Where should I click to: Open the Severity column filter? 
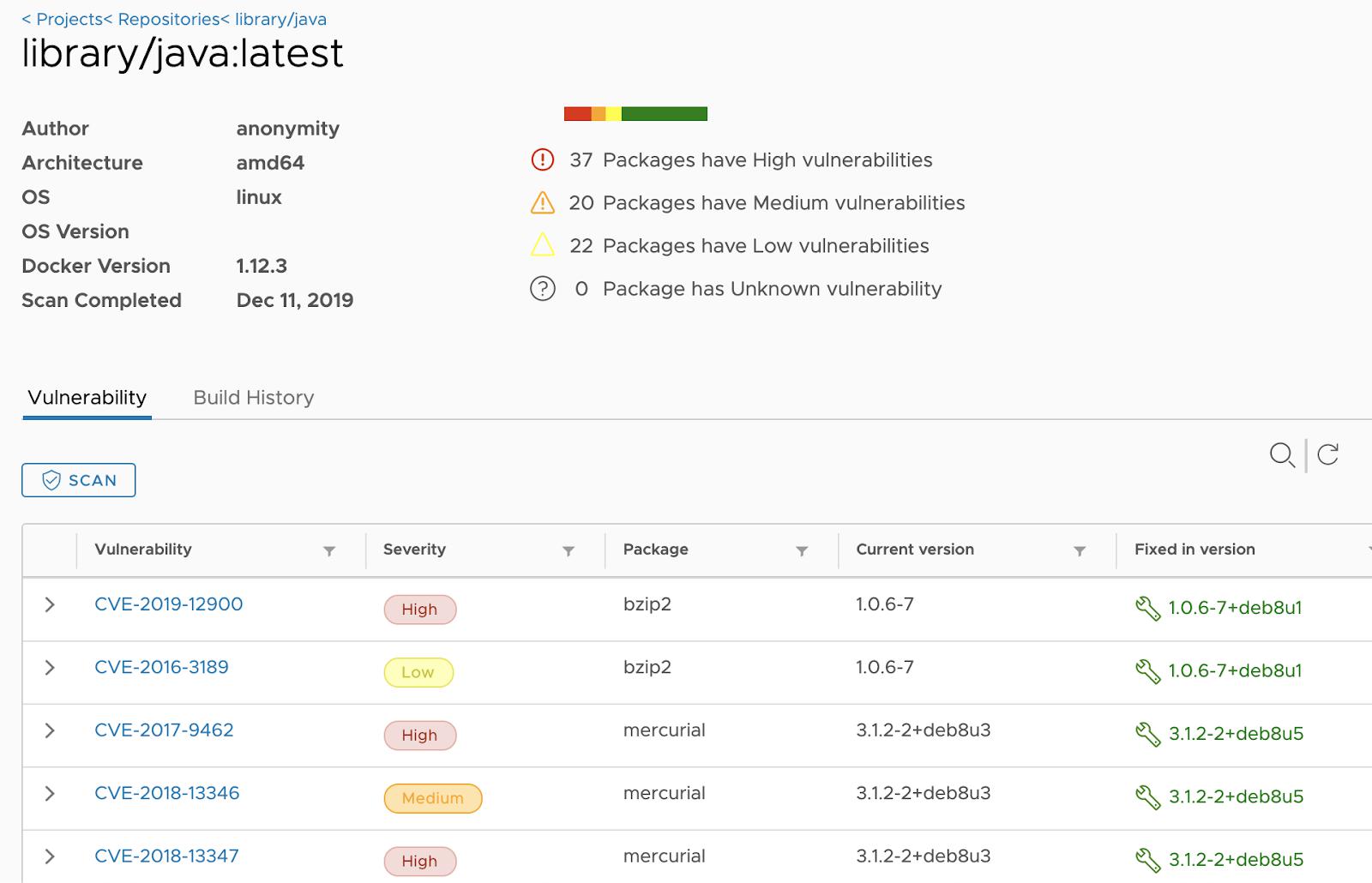coord(568,551)
